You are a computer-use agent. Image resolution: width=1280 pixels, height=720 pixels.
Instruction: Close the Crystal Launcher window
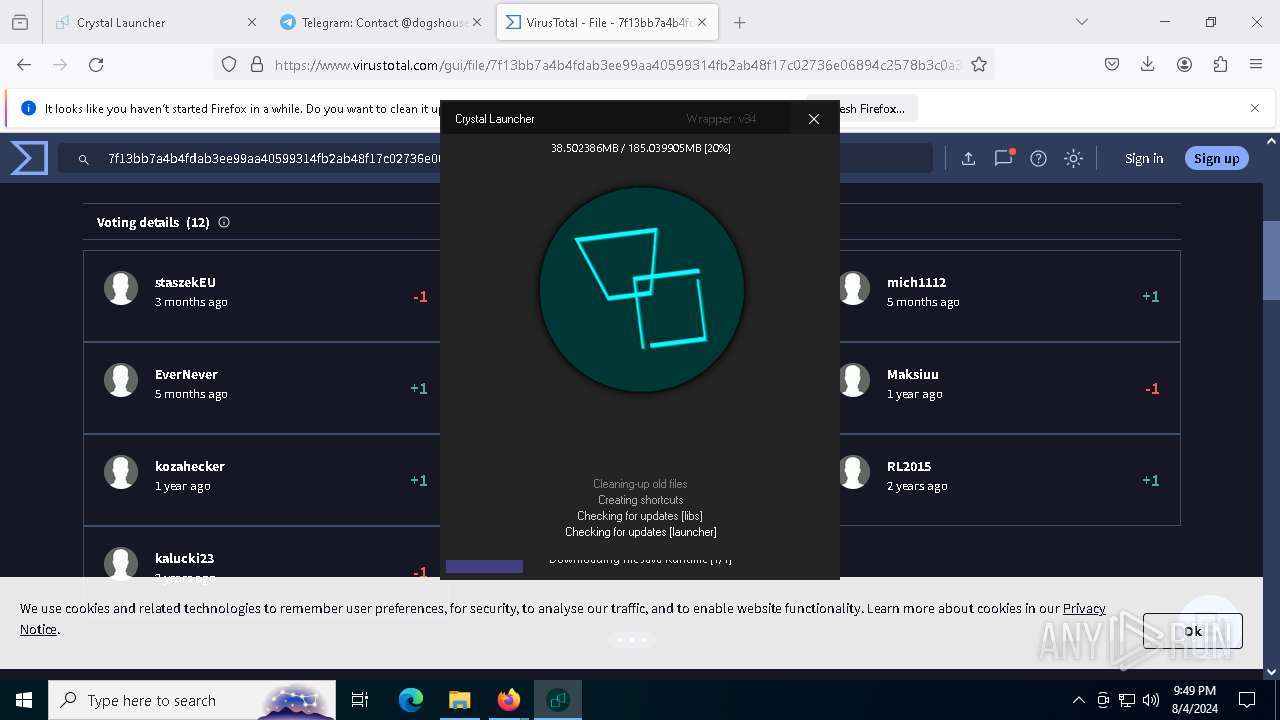(x=814, y=119)
